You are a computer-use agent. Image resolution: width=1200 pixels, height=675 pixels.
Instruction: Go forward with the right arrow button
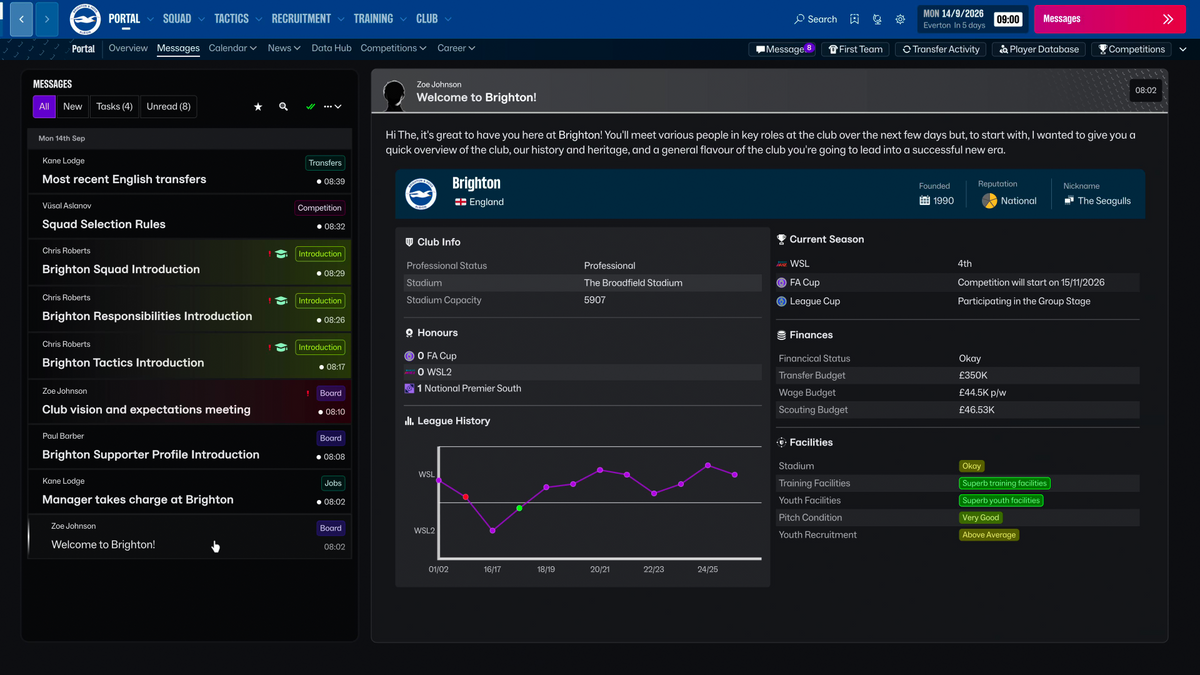point(47,19)
